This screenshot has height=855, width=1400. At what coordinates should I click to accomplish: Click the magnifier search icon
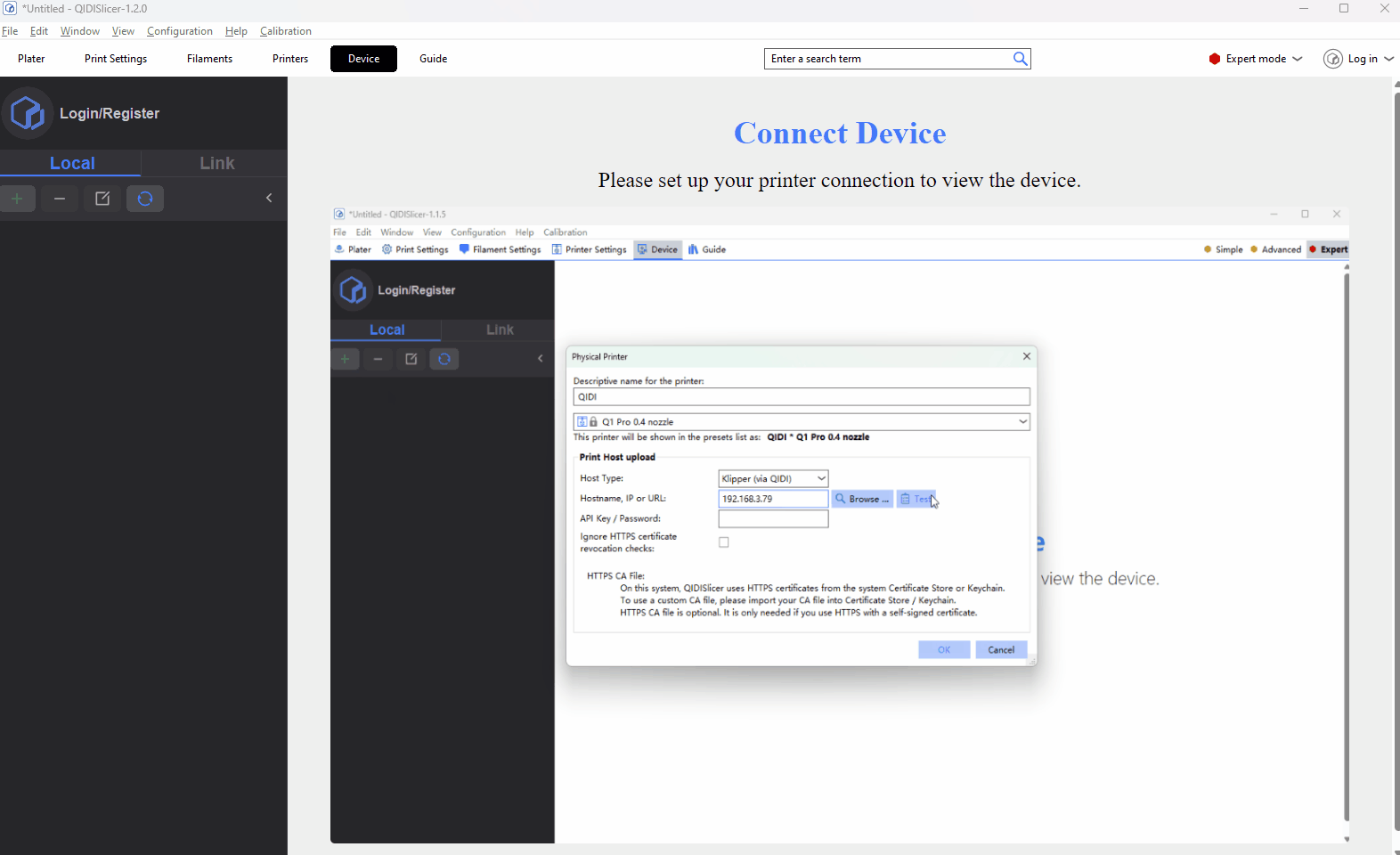click(1021, 59)
